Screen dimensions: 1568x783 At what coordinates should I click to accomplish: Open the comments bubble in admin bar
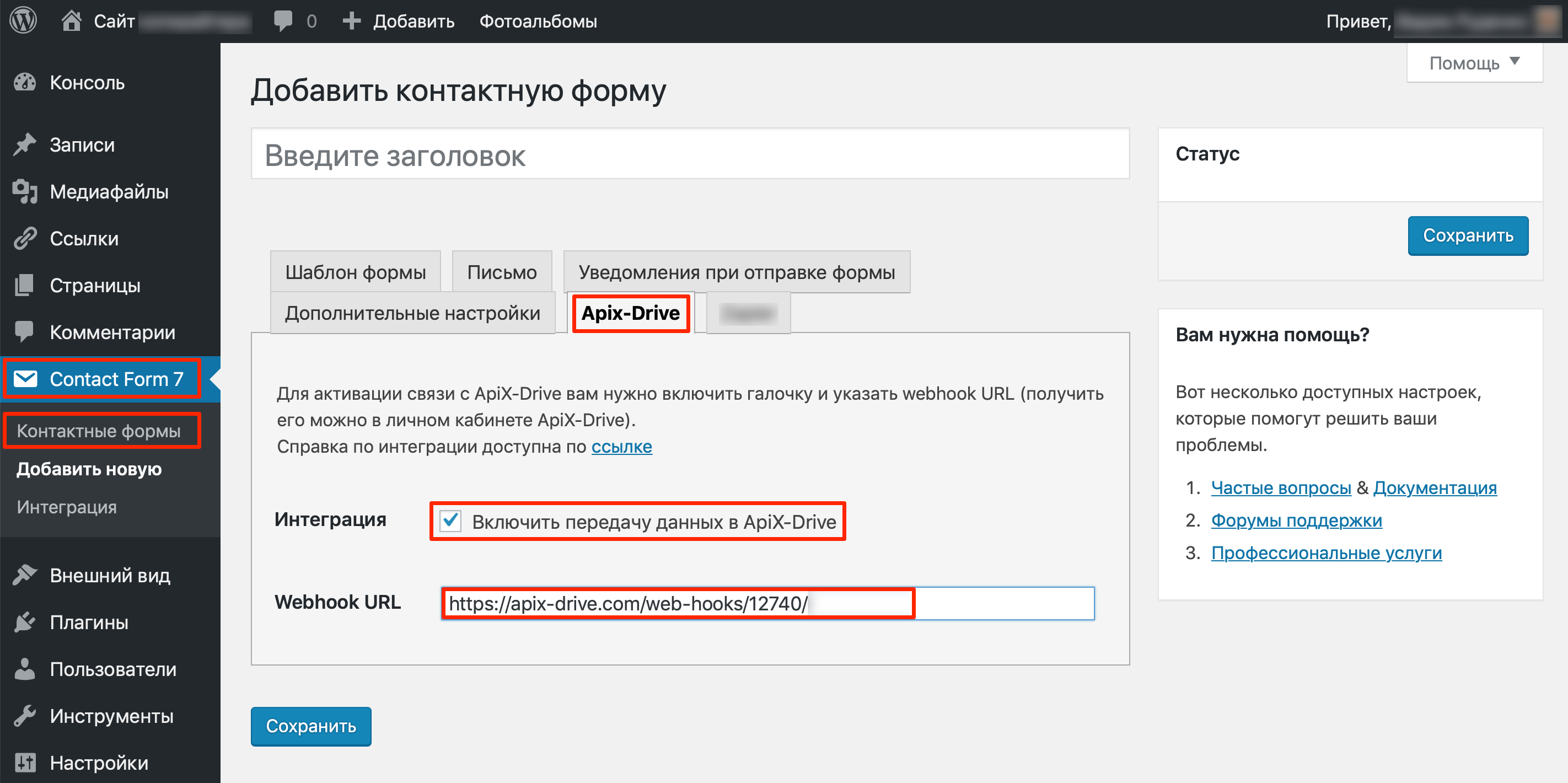point(283,22)
